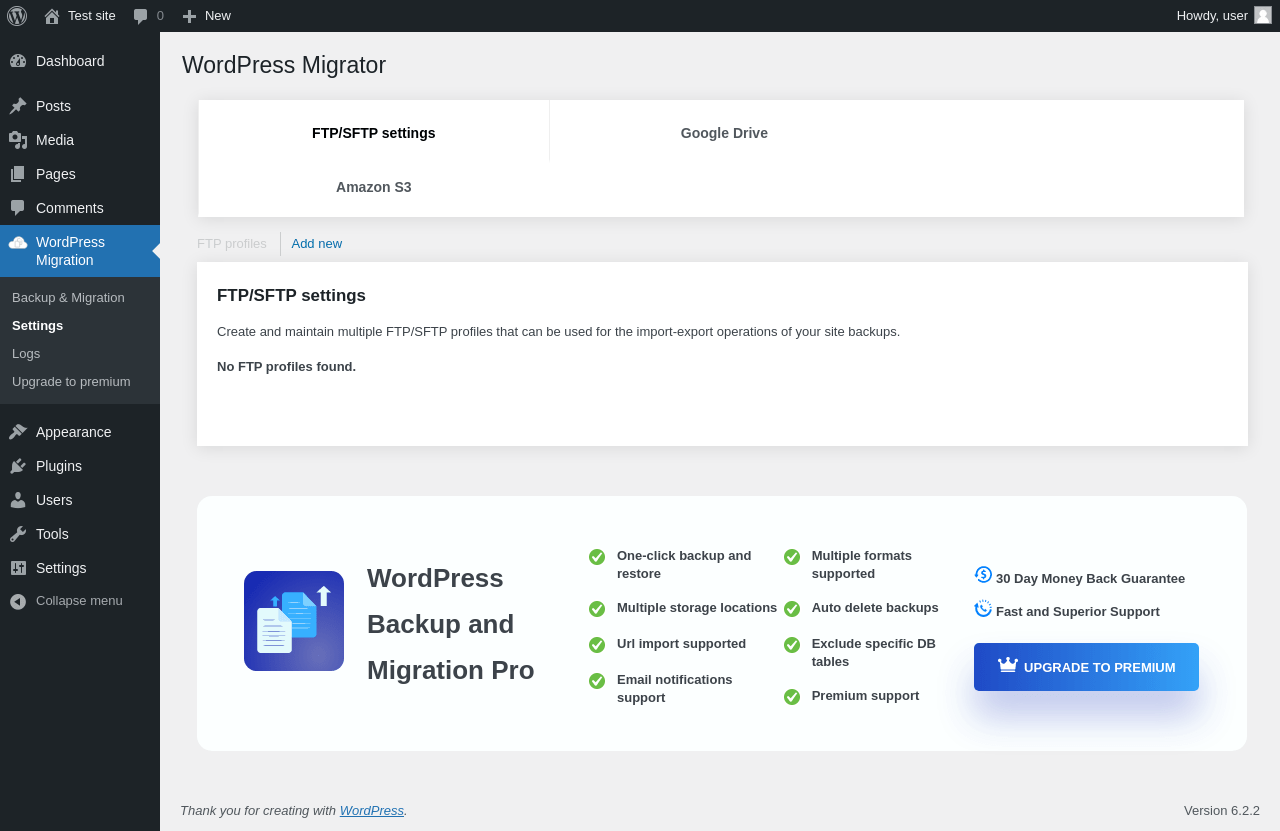The image size is (1280, 831).
Task: Switch to the Amazon S3 tab
Action: (x=374, y=187)
